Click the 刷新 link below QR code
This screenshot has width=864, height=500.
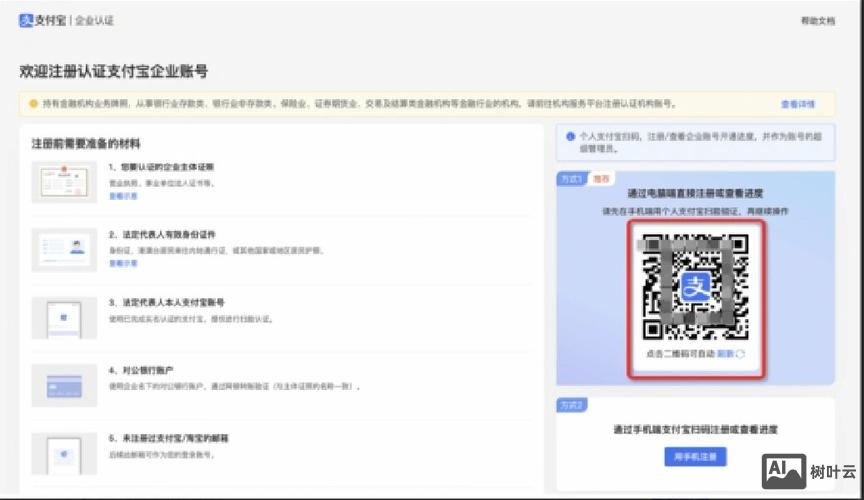[x=725, y=354]
